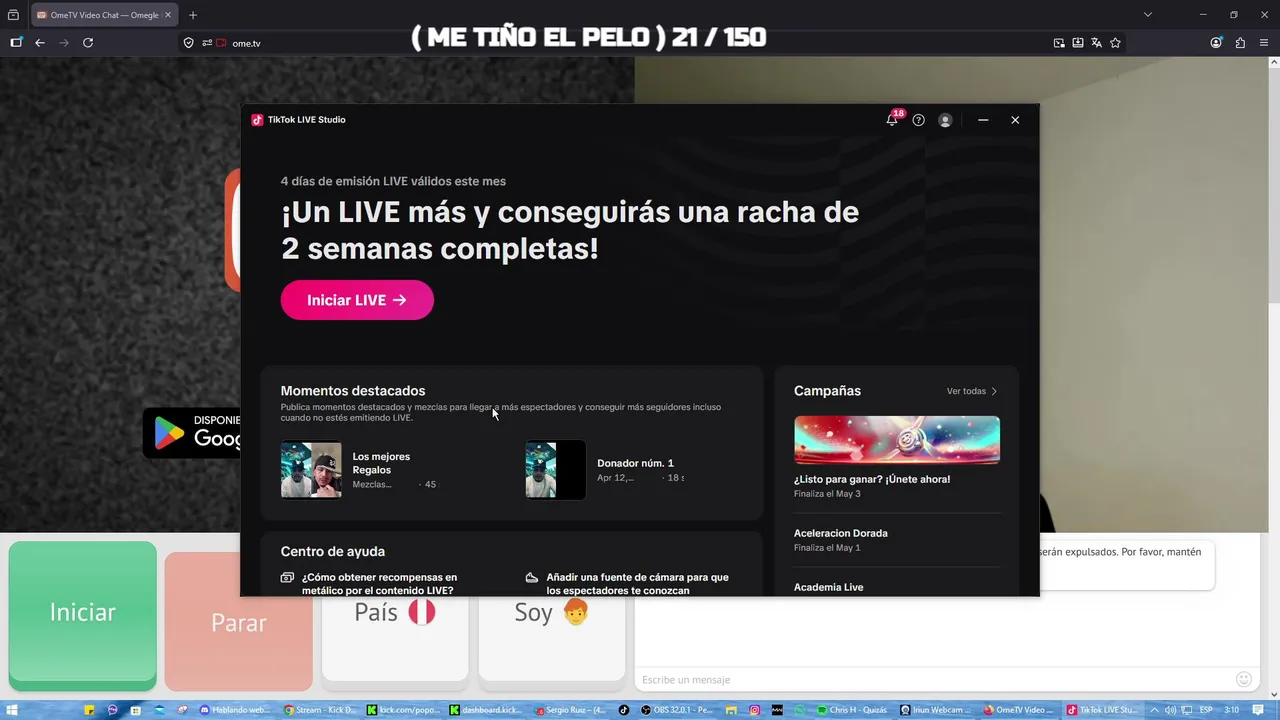Screen dimensions: 1280x720
Task: Open help article about recompensas en metálico
Action: pos(379,584)
